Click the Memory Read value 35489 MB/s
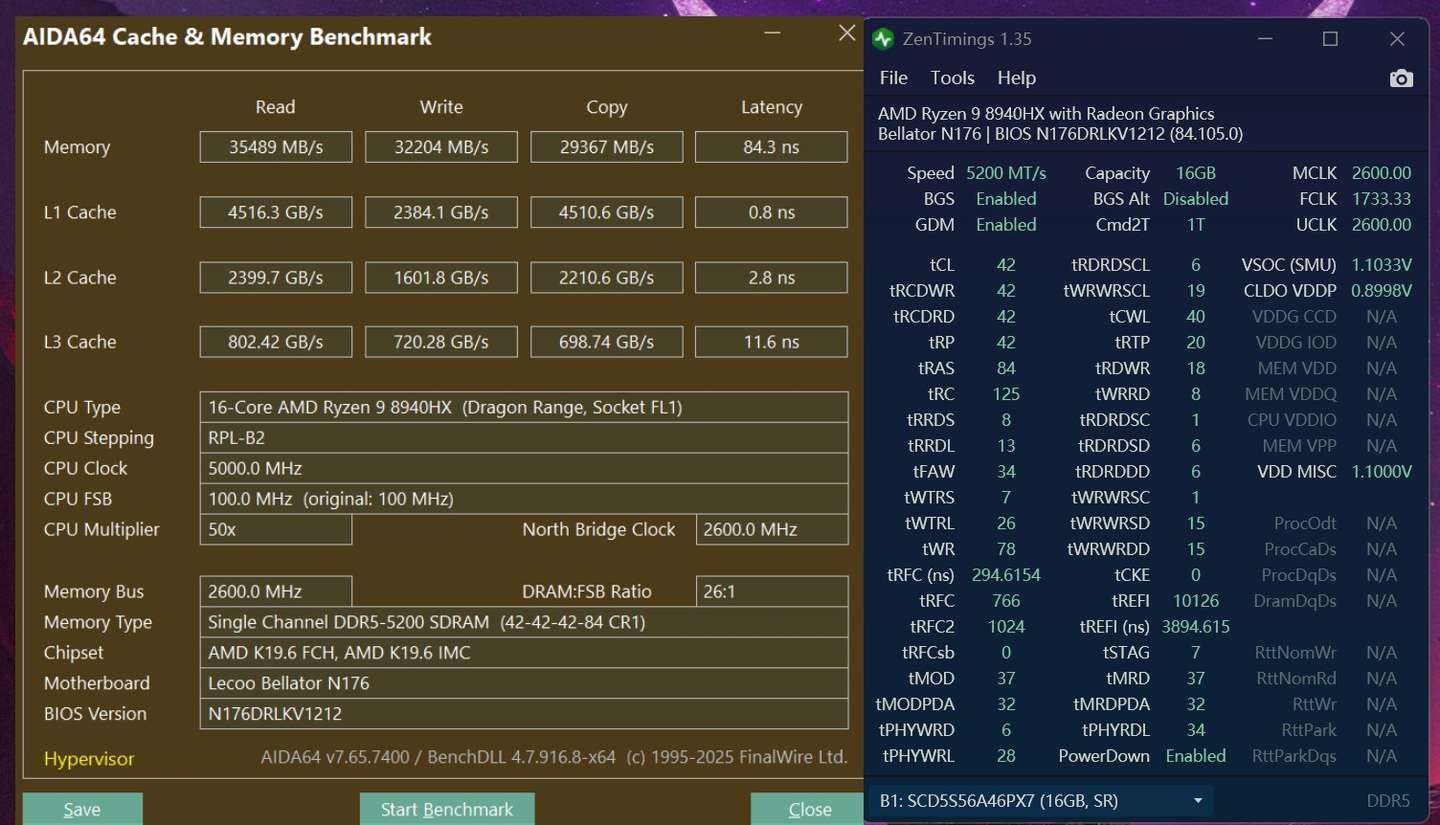The height and width of the screenshot is (825, 1440). click(276, 147)
